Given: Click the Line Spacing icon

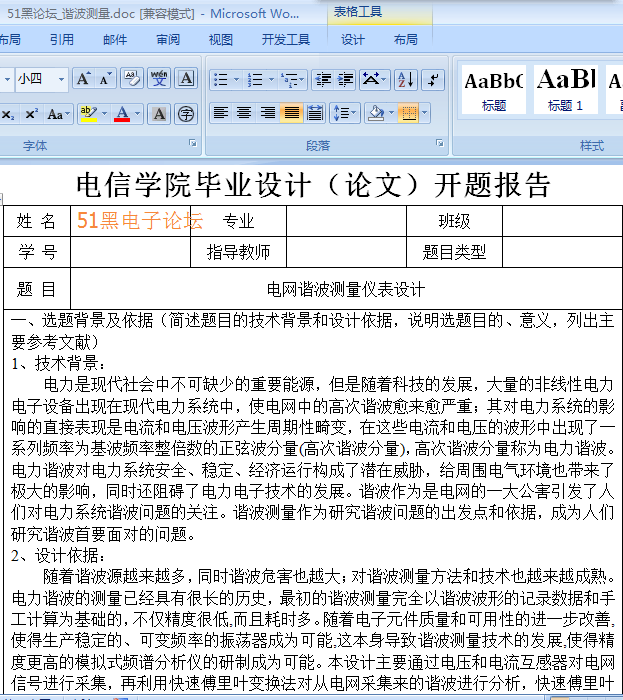Looking at the screenshot, I should (x=344, y=113).
